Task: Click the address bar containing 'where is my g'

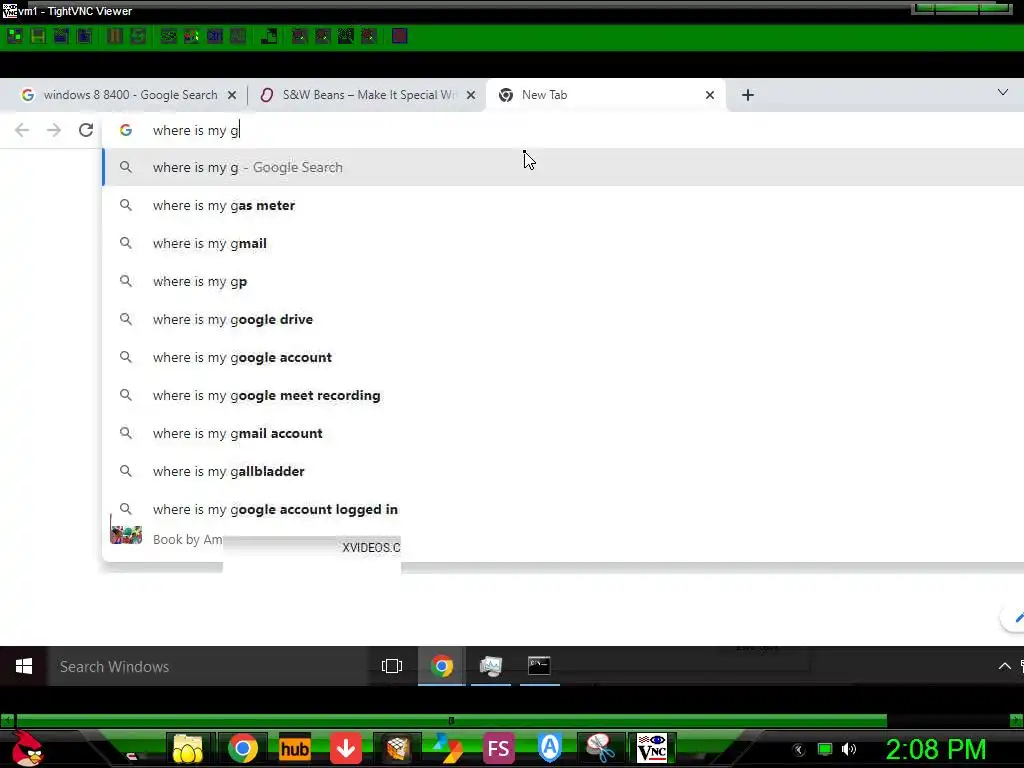Action: click(x=563, y=130)
